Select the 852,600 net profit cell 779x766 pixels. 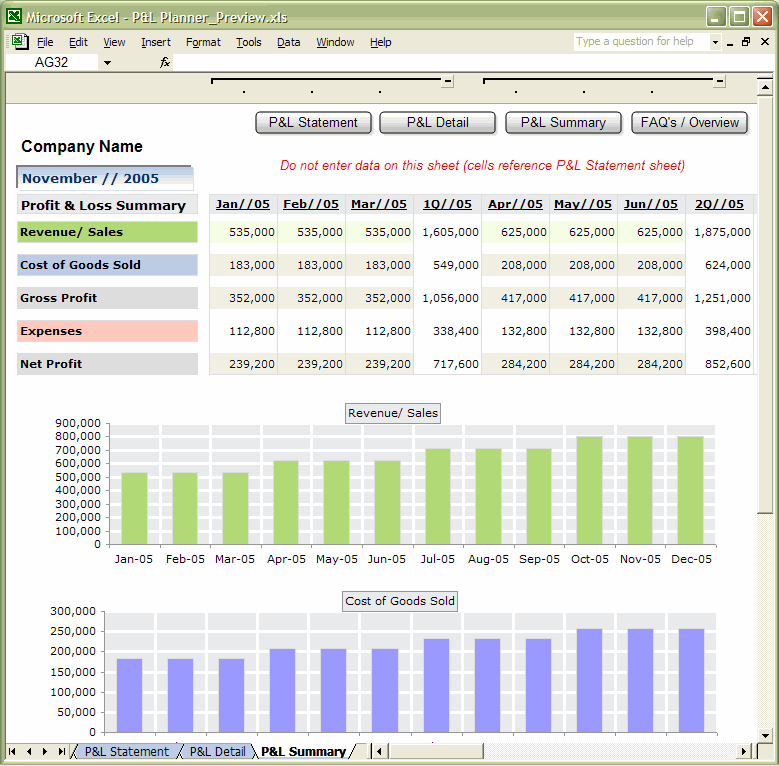point(720,364)
